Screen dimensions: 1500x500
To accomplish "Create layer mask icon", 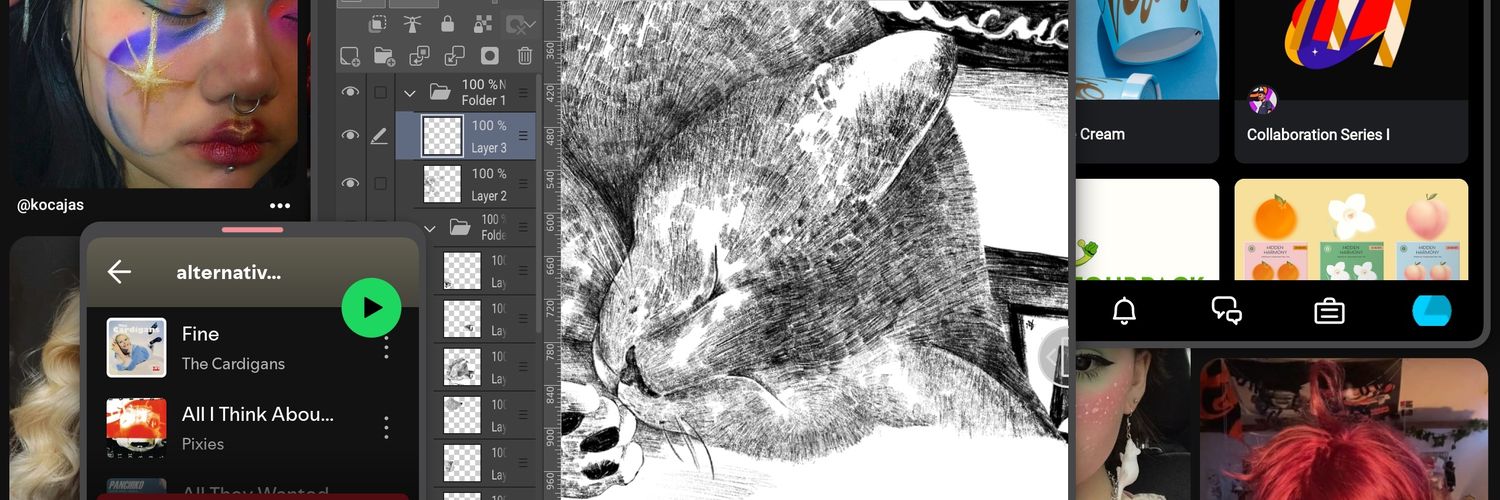I will 489,56.
